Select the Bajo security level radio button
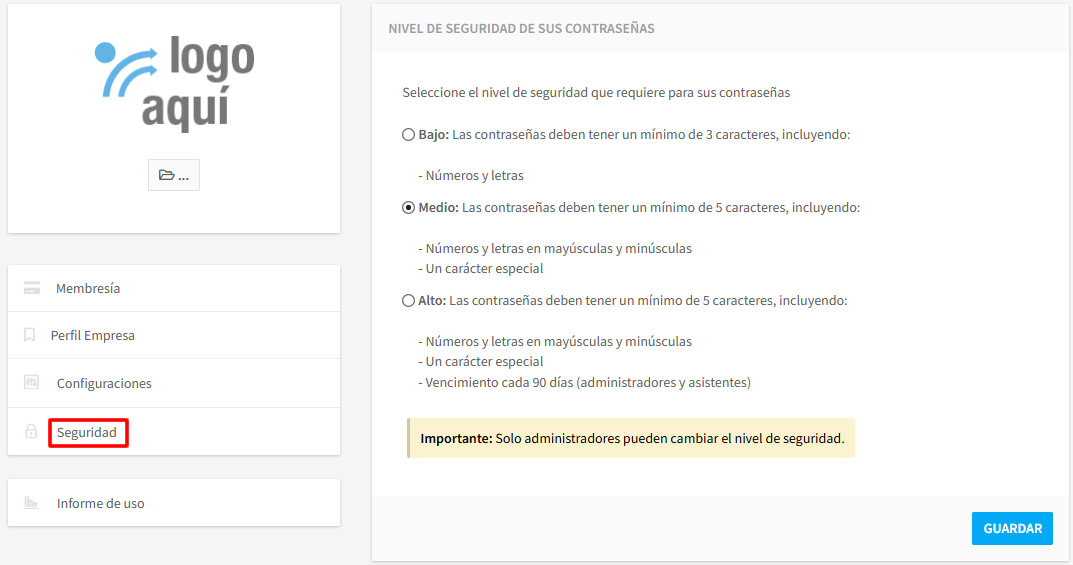1073x565 pixels. click(408, 134)
